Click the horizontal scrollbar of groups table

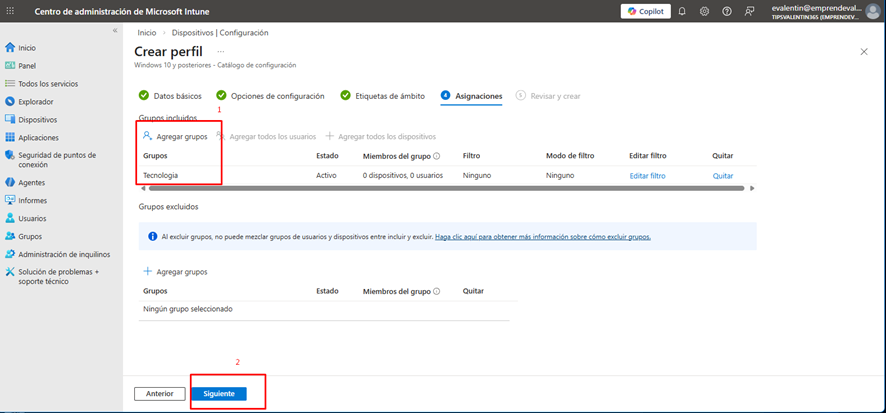click(440, 188)
